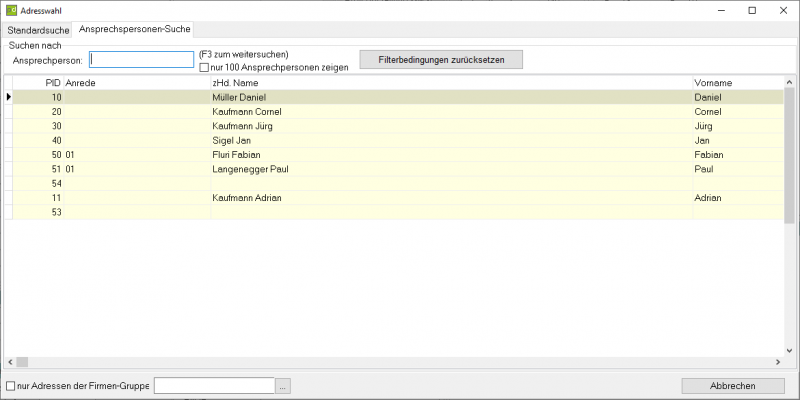The image size is (800, 400).
Task: Click the current row indicator arrow
Action: (8, 97)
